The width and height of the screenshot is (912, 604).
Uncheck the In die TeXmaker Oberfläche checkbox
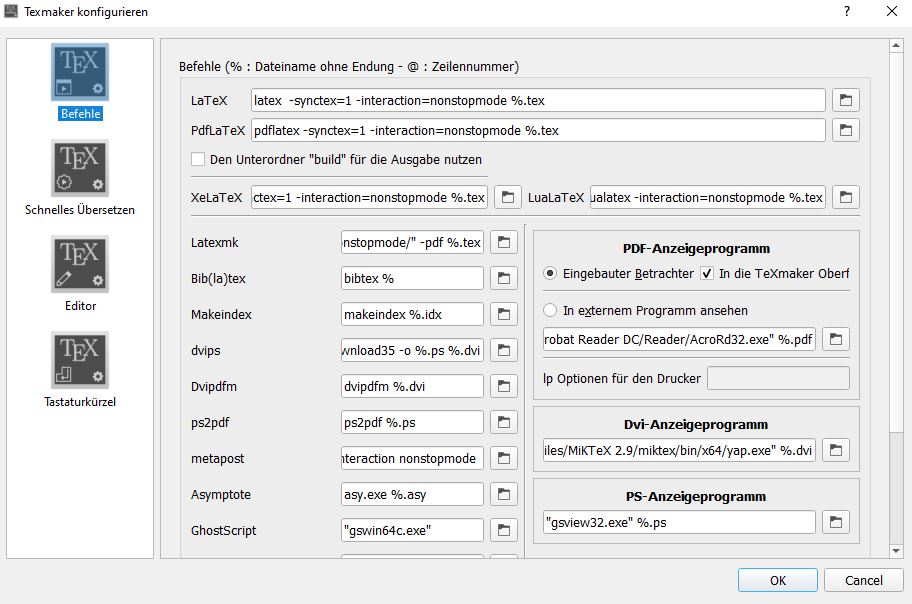707,273
